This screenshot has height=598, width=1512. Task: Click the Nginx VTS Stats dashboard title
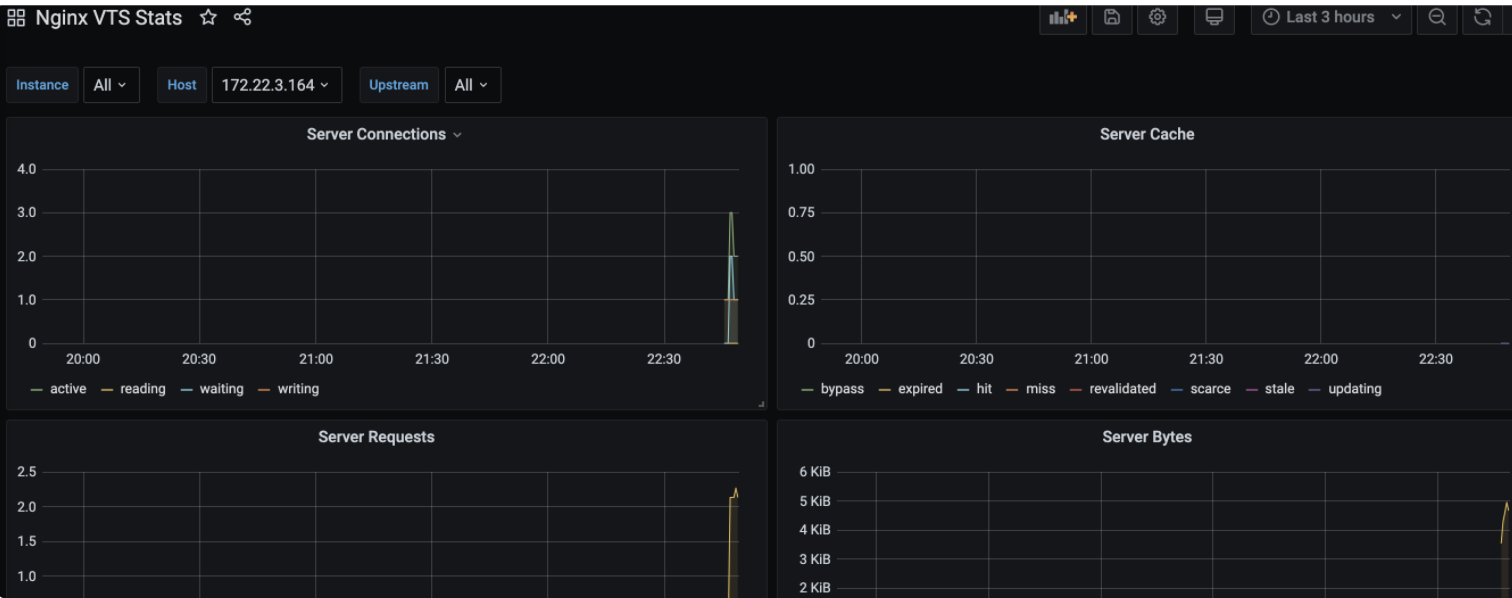[109, 17]
